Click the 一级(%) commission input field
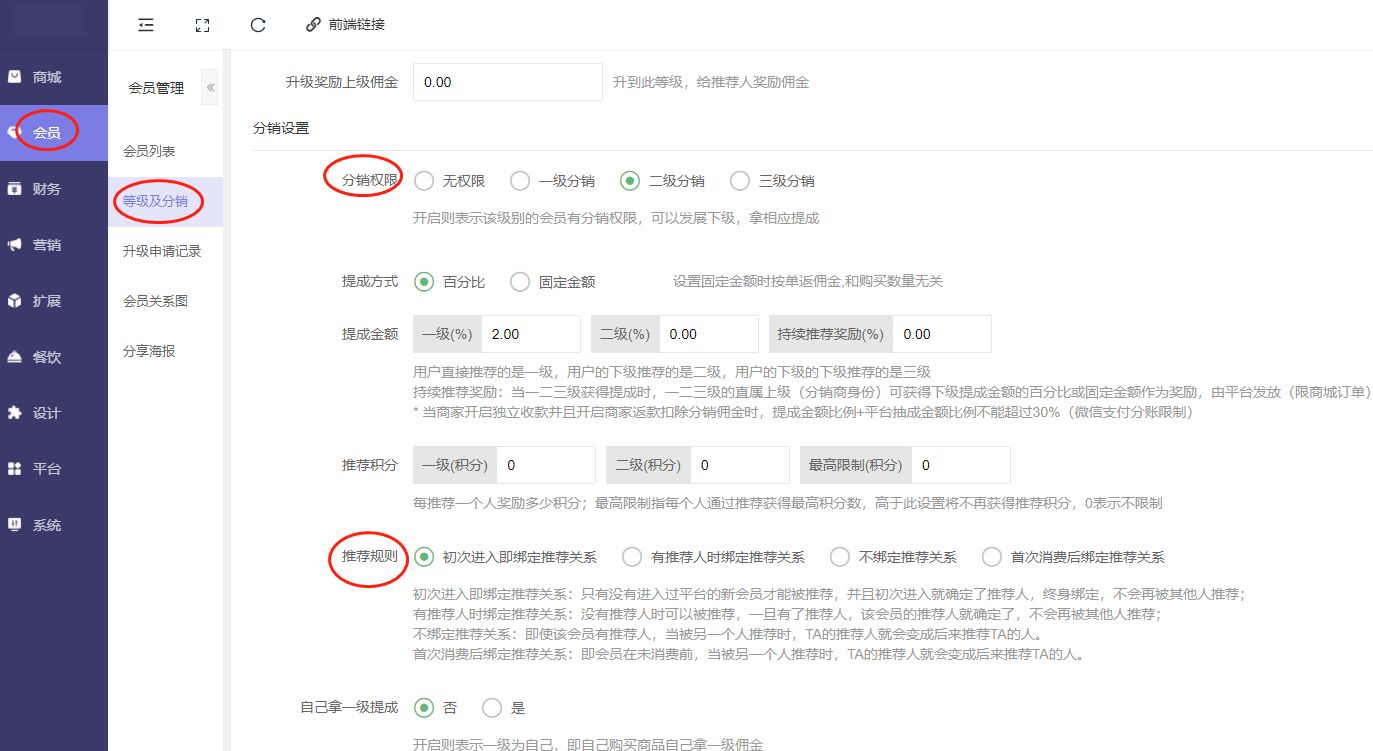 pos(530,334)
